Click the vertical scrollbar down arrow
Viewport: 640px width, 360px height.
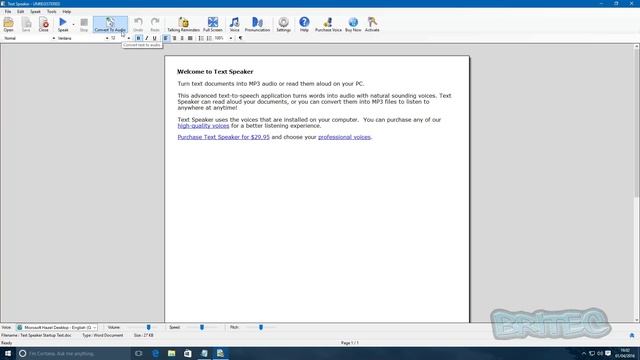tap(636, 320)
